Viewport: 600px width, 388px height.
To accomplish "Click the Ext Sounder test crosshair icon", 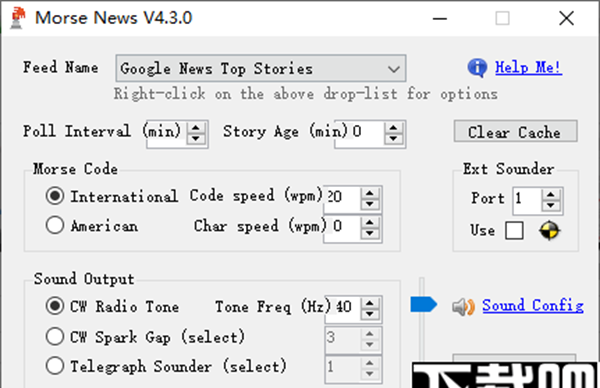I will [x=549, y=231].
